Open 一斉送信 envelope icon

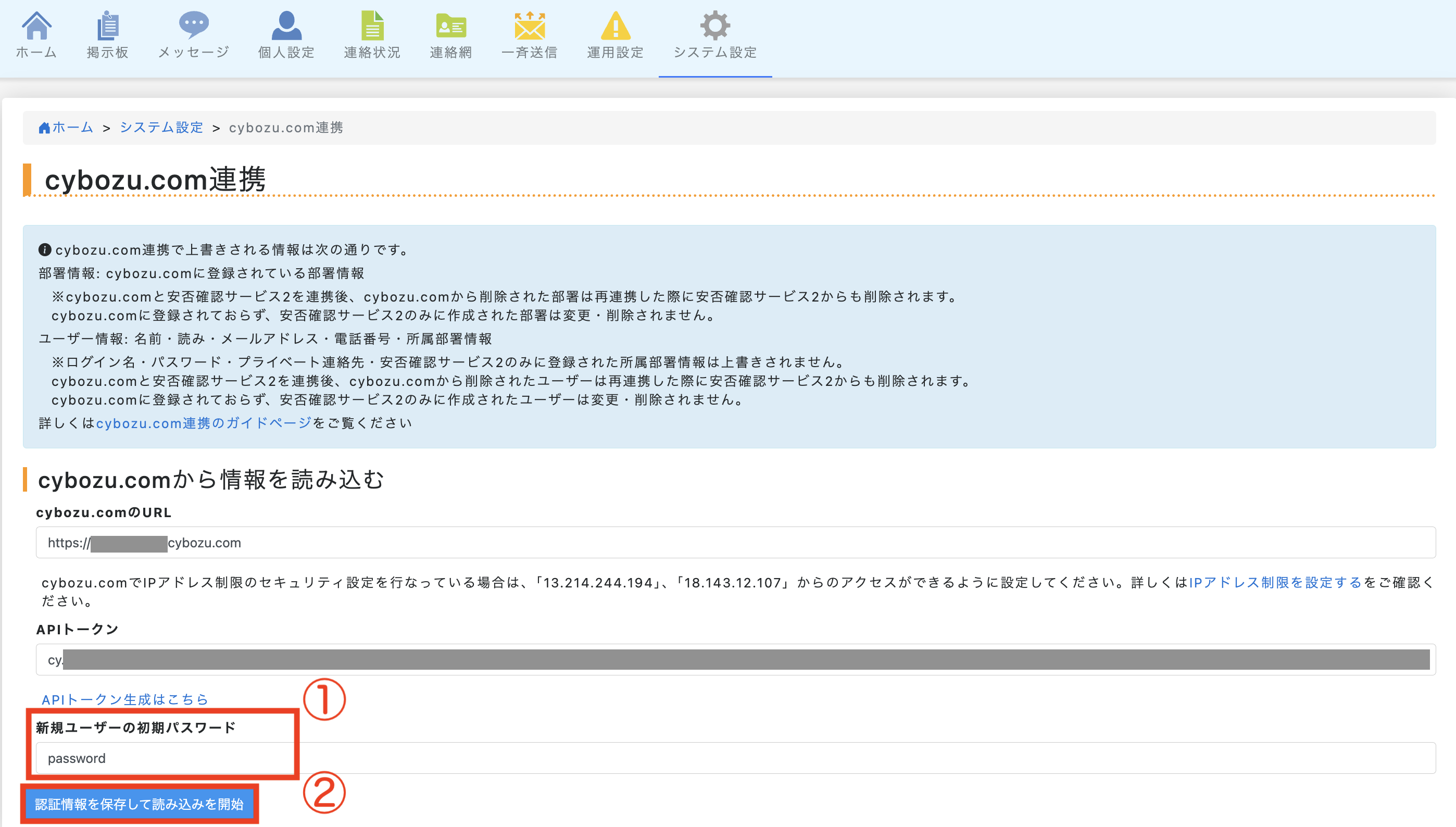point(529,26)
